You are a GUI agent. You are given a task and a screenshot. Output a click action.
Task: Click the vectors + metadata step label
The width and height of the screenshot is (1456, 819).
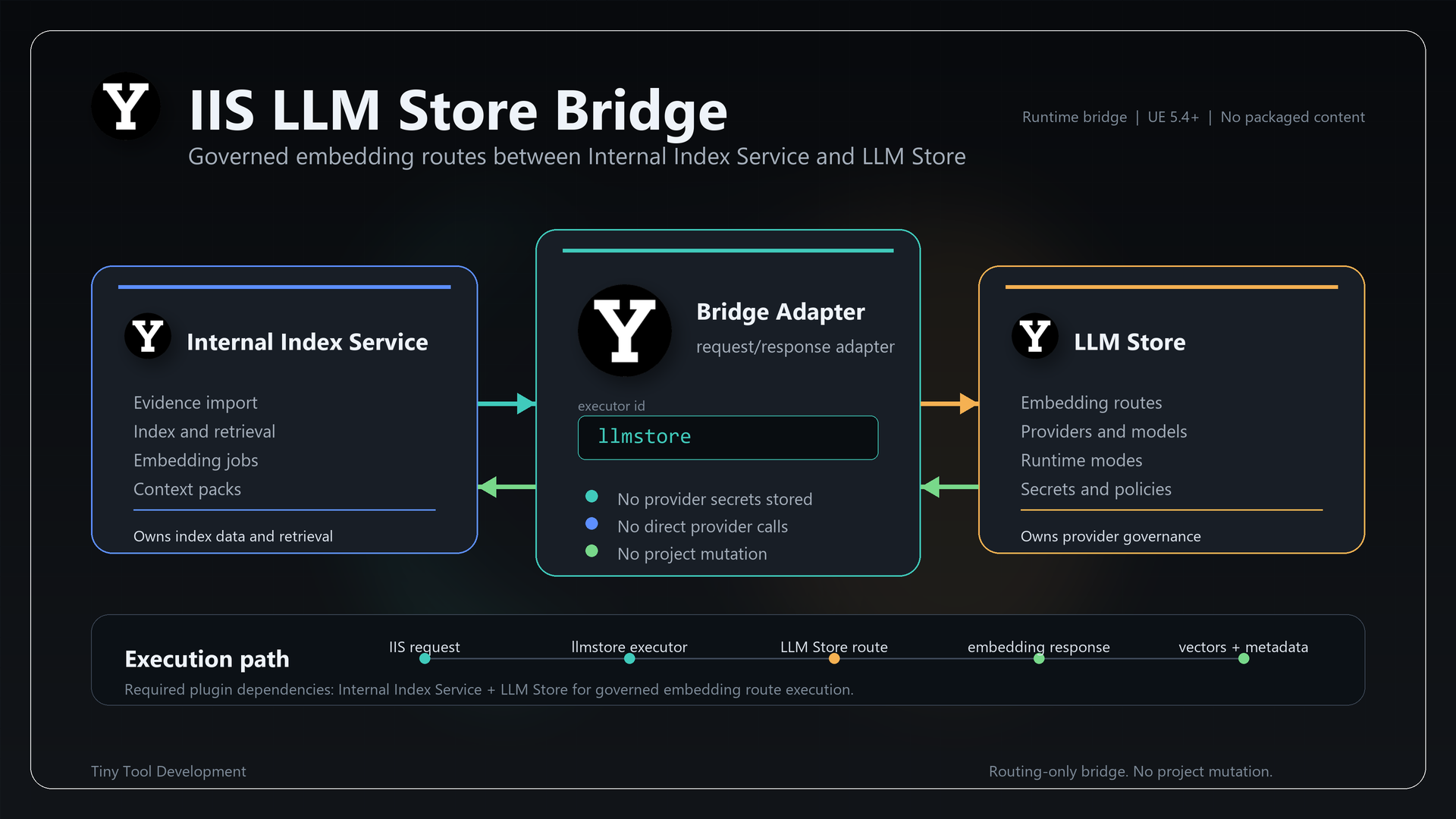coord(1244,647)
